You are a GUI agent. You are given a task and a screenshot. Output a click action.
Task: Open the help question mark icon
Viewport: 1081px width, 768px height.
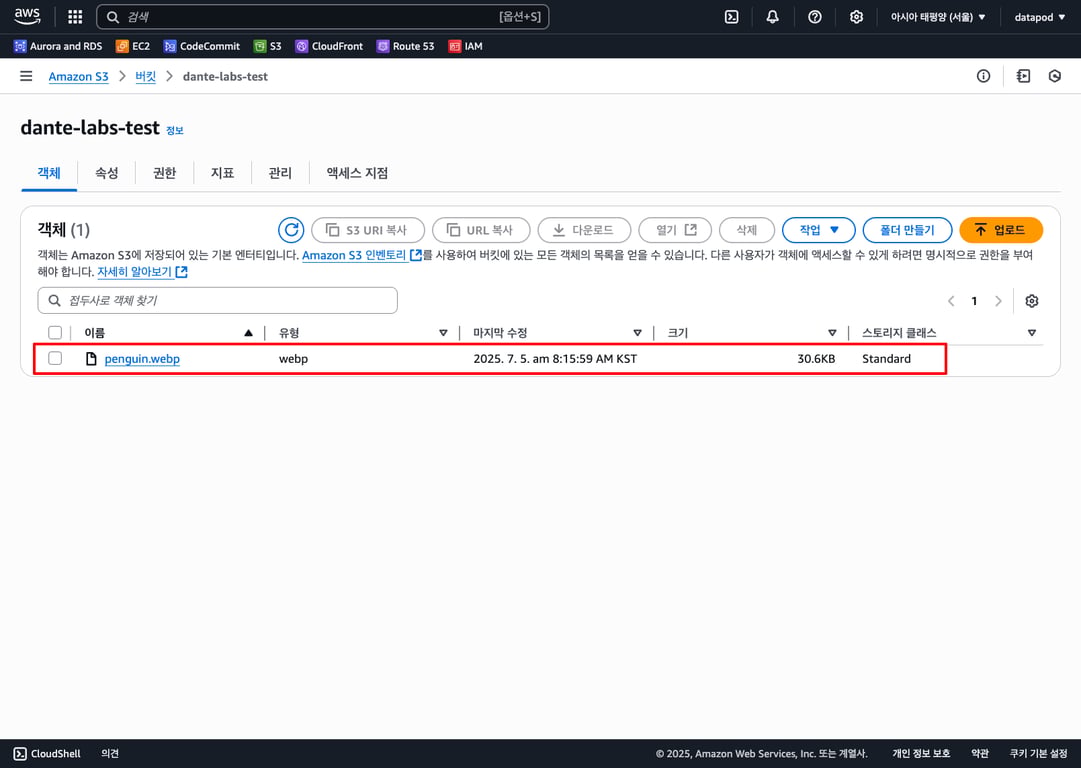coord(815,17)
